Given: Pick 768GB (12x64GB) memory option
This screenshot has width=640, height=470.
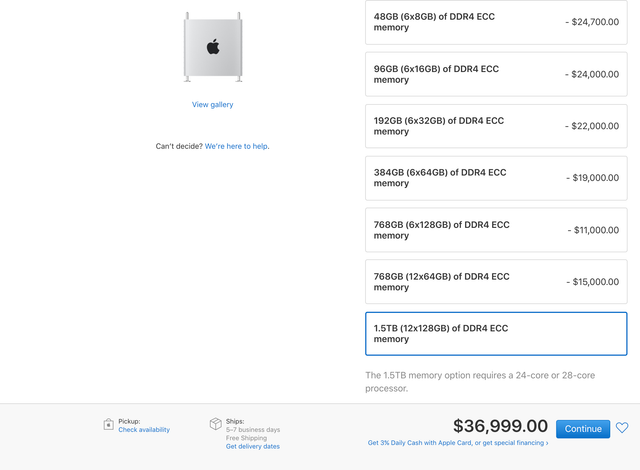Looking at the screenshot, I should click(x=496, y=282).
